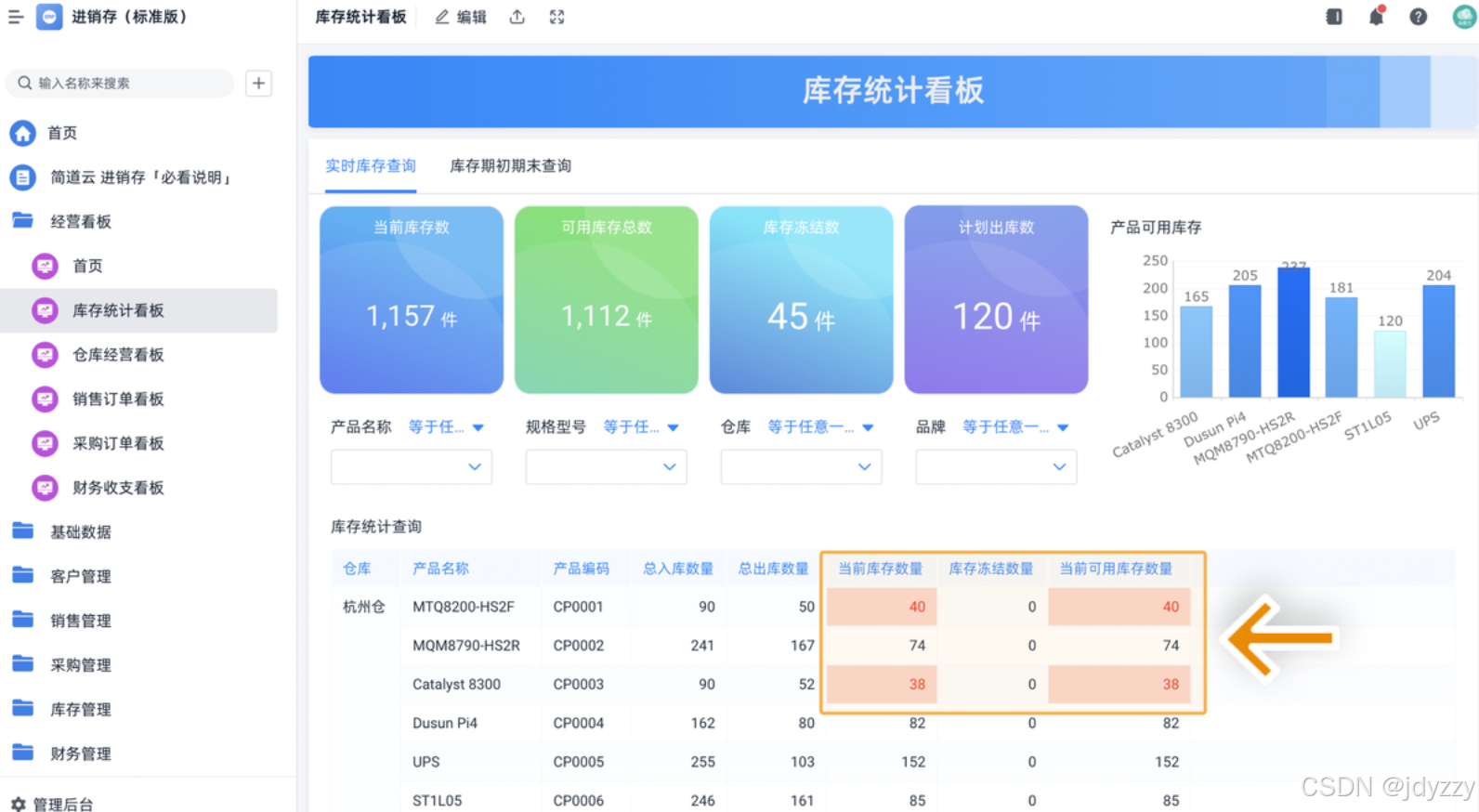1479x812 pixels.
Task: Expand the 基础数据 folder
Action: click(61, 531)
